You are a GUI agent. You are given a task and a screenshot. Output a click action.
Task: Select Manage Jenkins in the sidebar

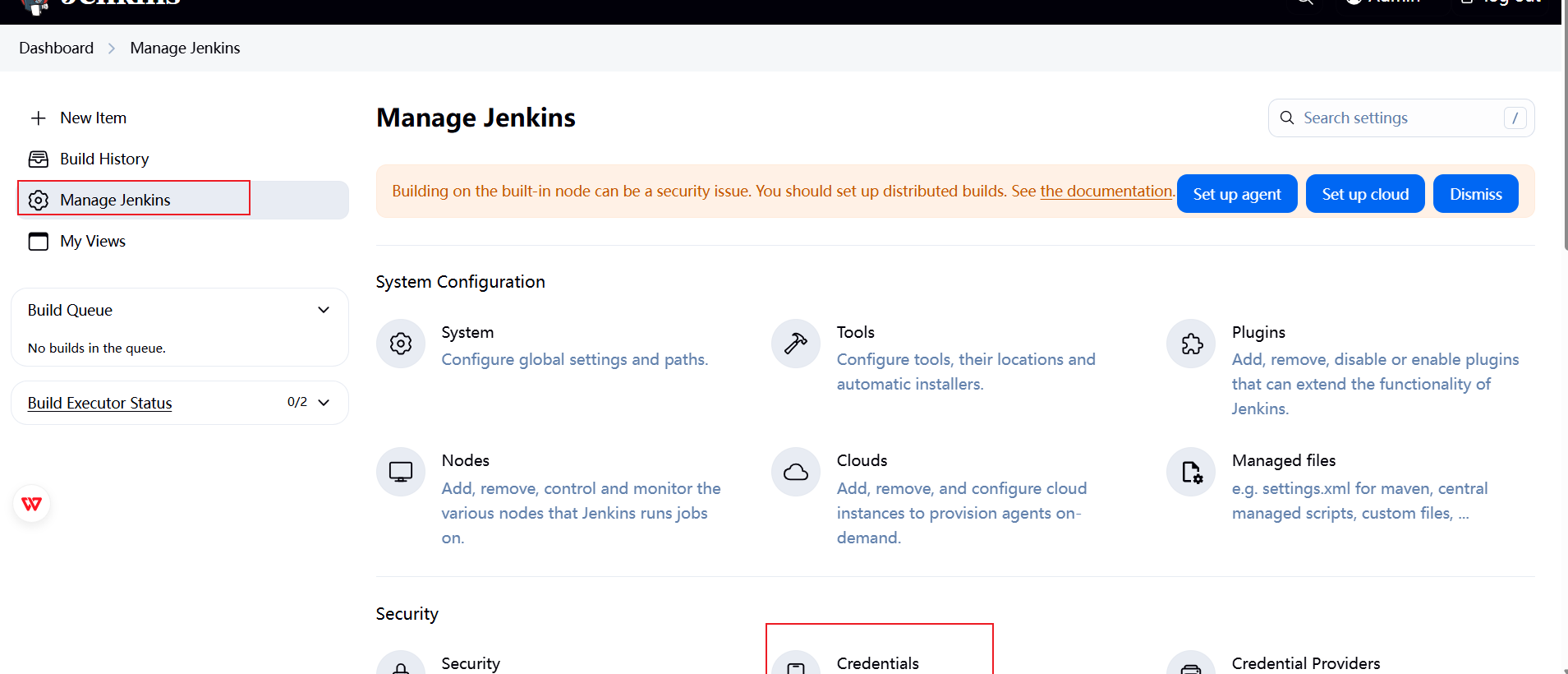(183, 200)
